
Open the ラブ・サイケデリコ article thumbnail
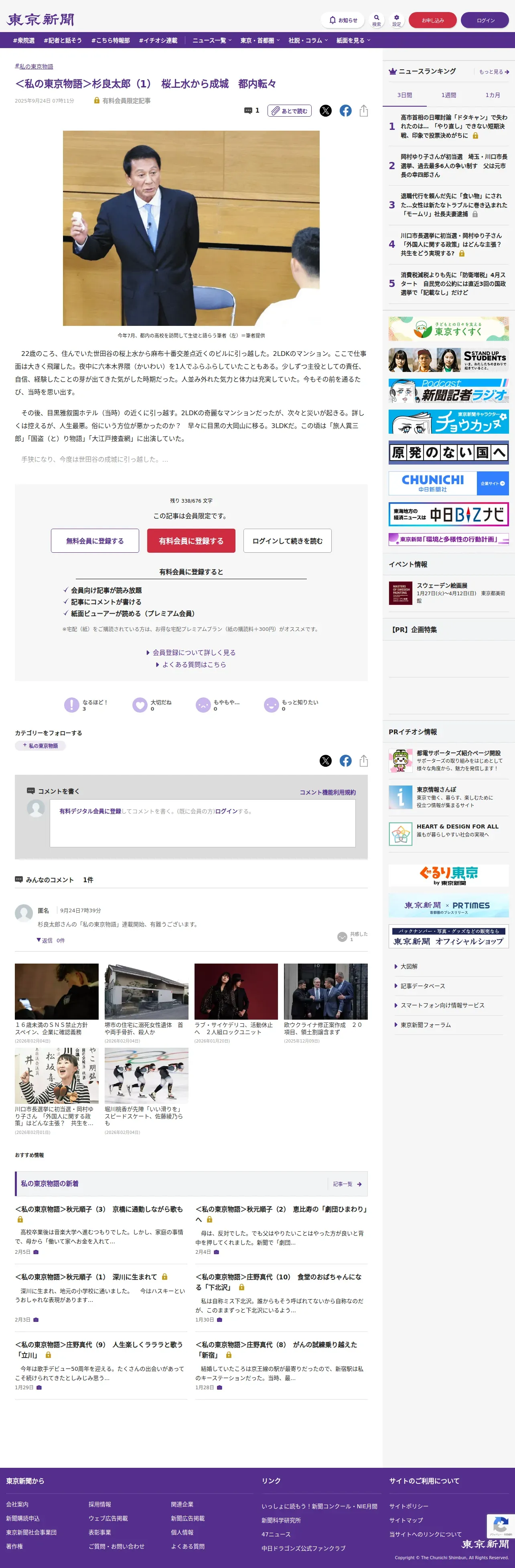[236, 992]
